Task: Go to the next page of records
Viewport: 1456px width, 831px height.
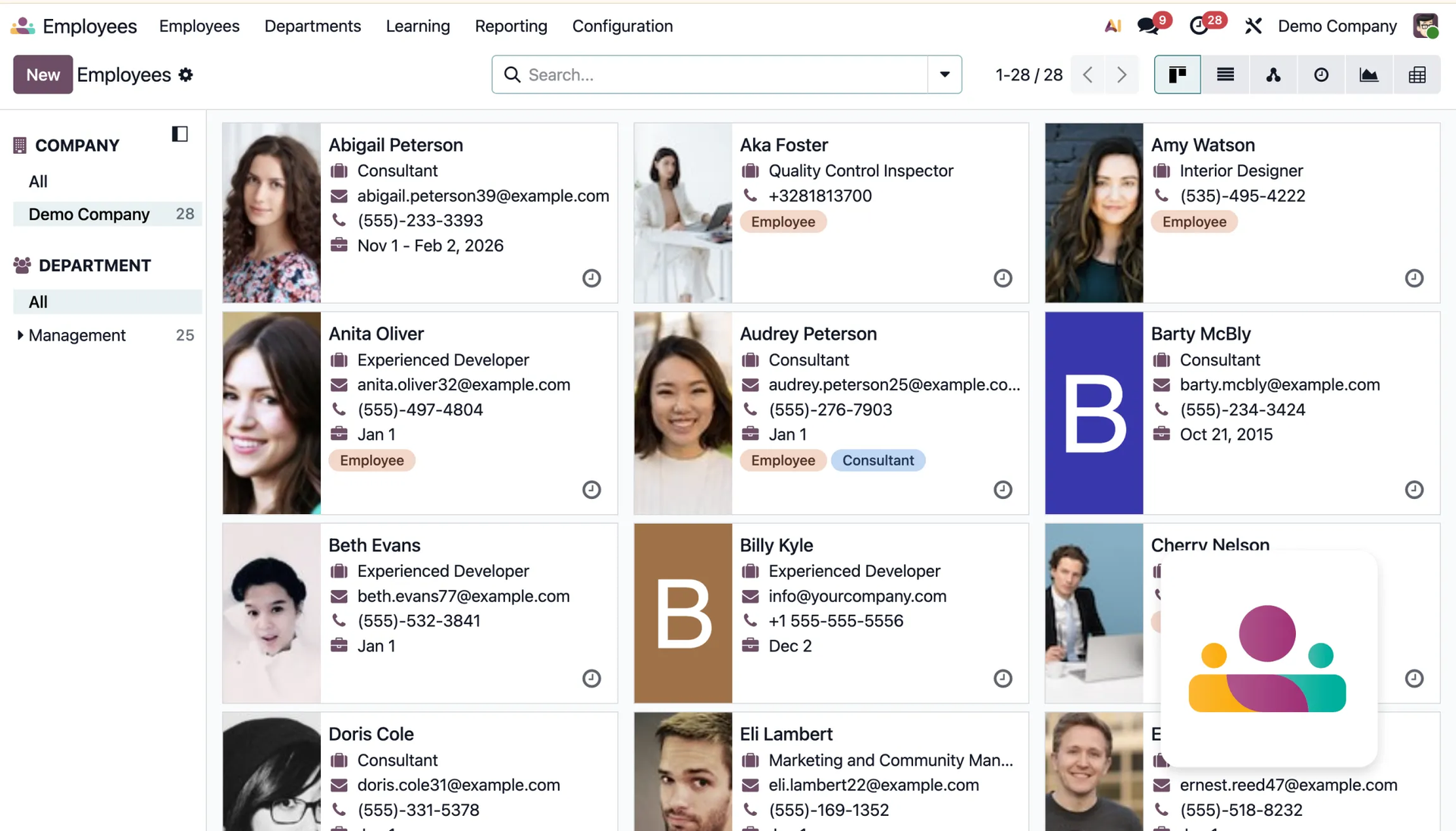Action: pos(1122,74)
